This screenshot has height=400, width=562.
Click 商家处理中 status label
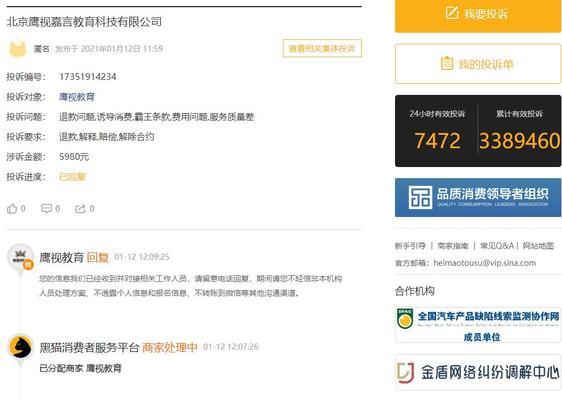170,347
